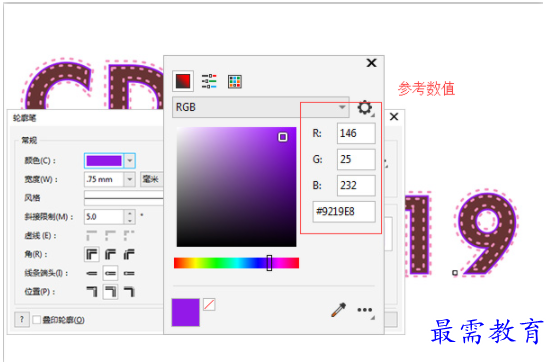Adjust the miter limit stepper arrows
552x363 pixels.
pyautogui.click(x=130, y=217)
